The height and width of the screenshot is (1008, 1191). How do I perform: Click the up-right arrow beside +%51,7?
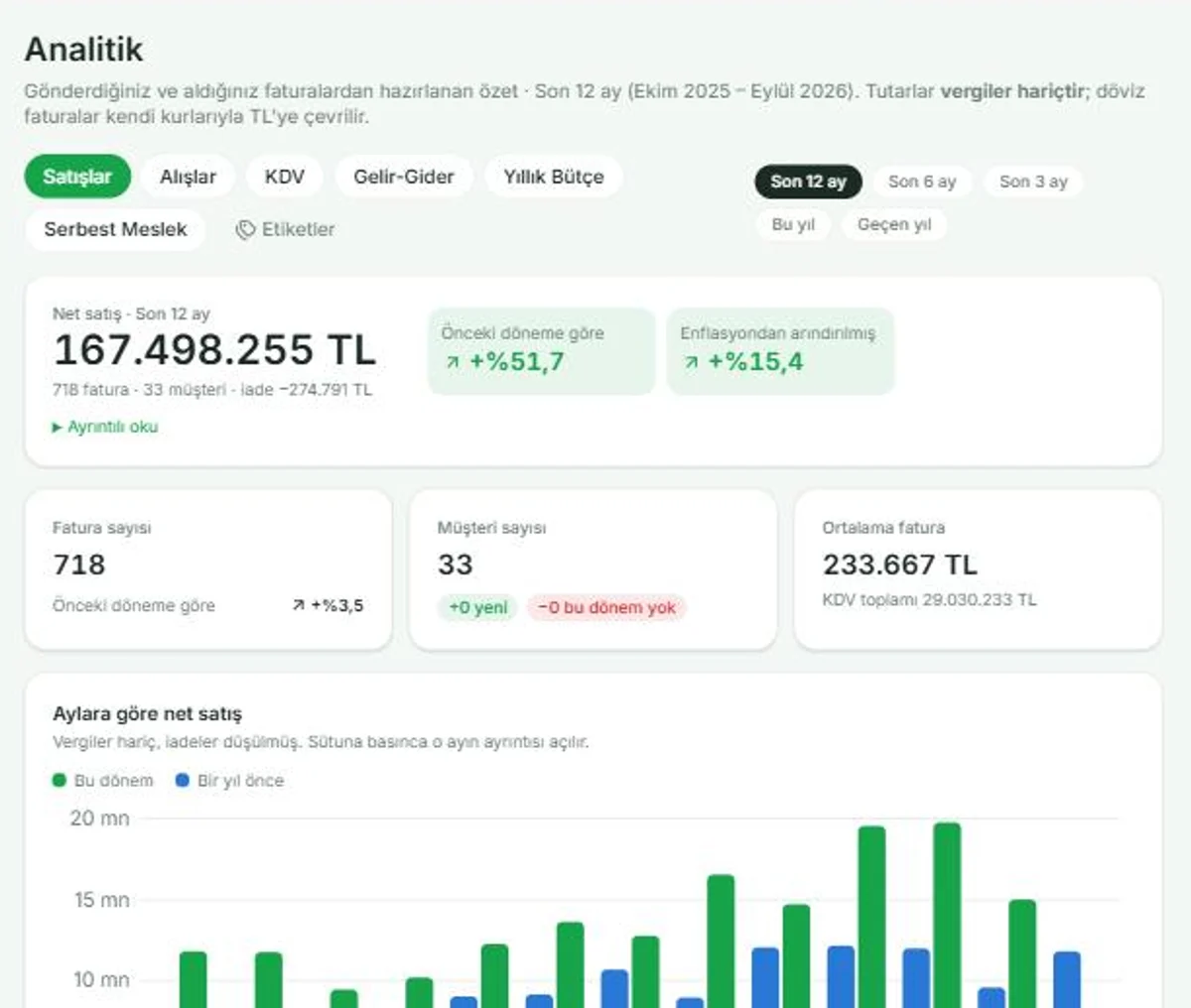(453, 363)
